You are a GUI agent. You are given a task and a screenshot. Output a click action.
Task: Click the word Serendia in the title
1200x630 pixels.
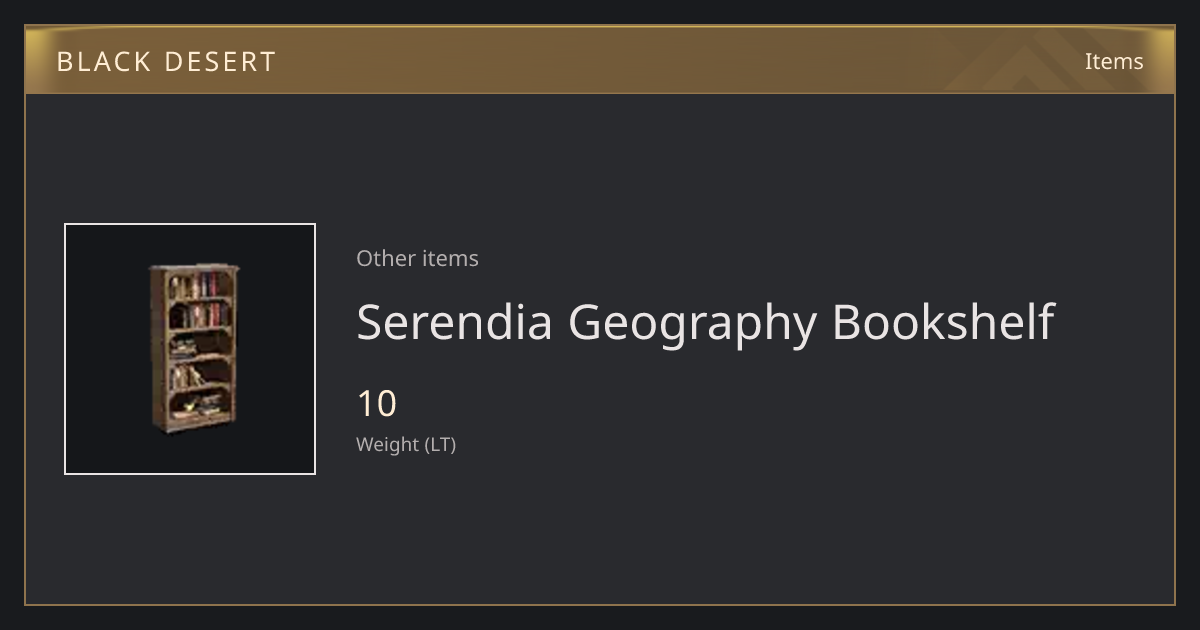(x=454, y=323)
